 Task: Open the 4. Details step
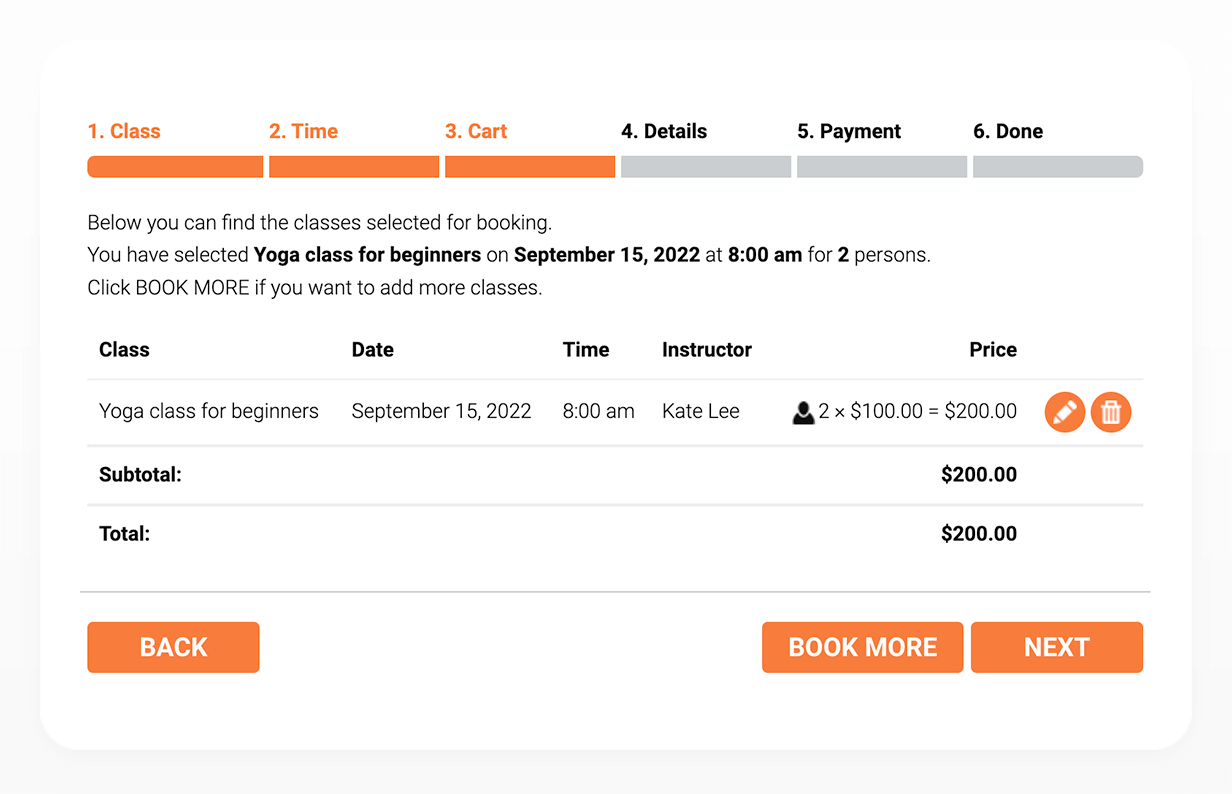[x=664, y=131]
